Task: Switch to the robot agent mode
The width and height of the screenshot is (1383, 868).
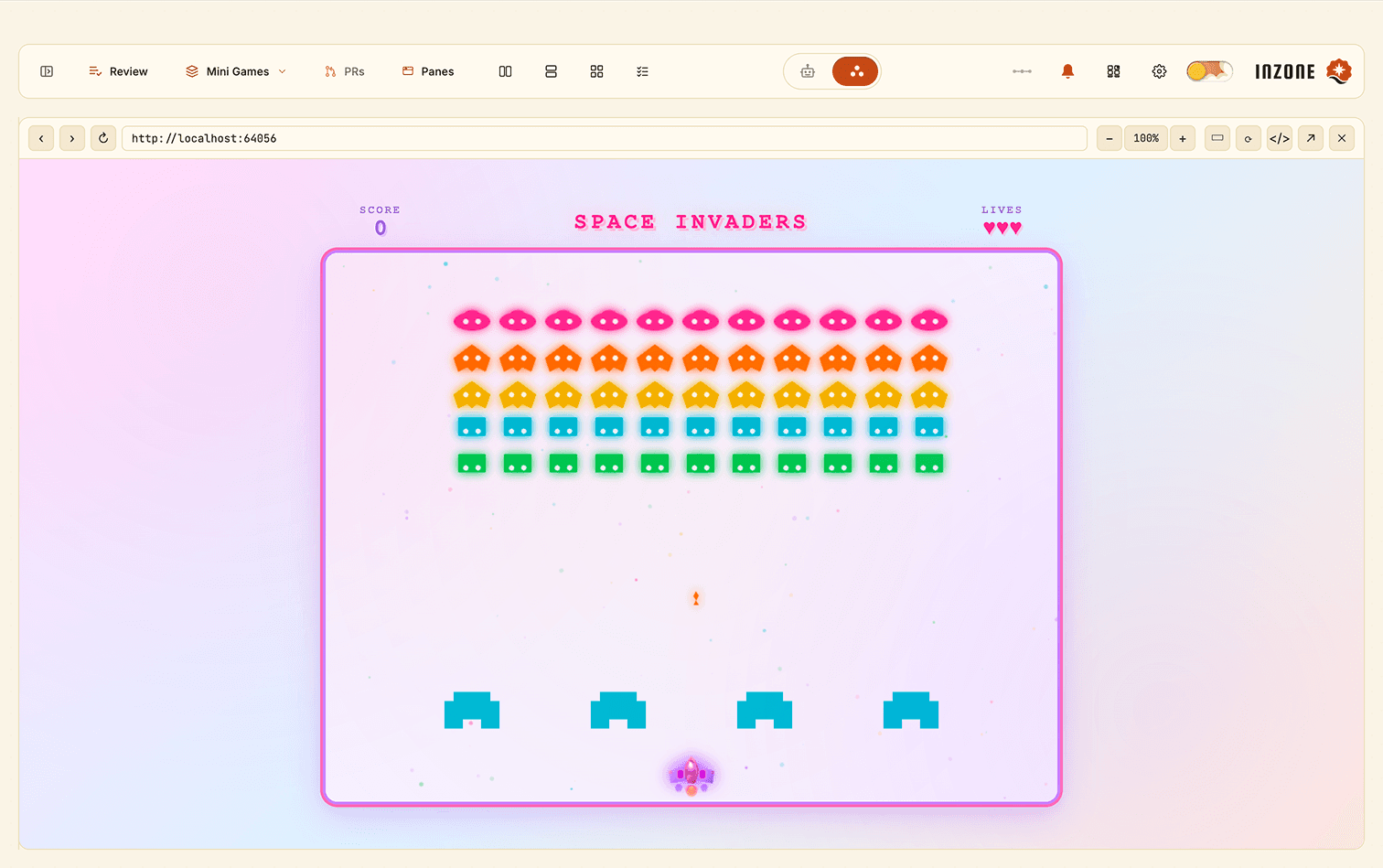Action: pyautogui.click(x=808, y=71)
